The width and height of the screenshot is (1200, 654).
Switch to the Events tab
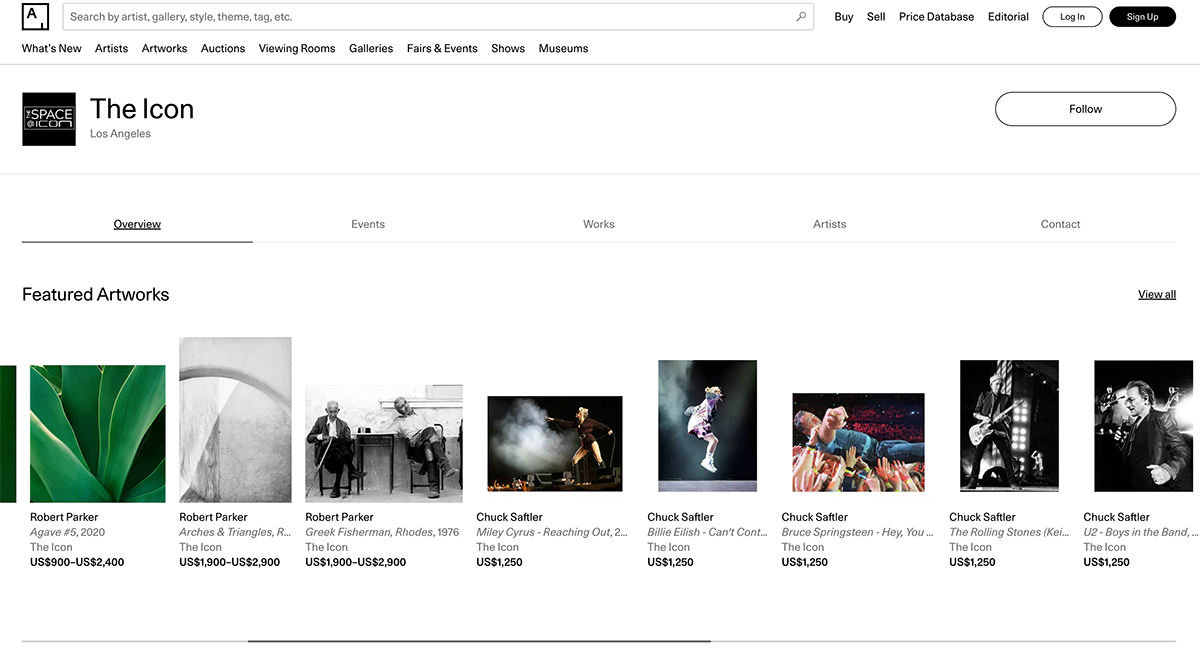point(368,224)
